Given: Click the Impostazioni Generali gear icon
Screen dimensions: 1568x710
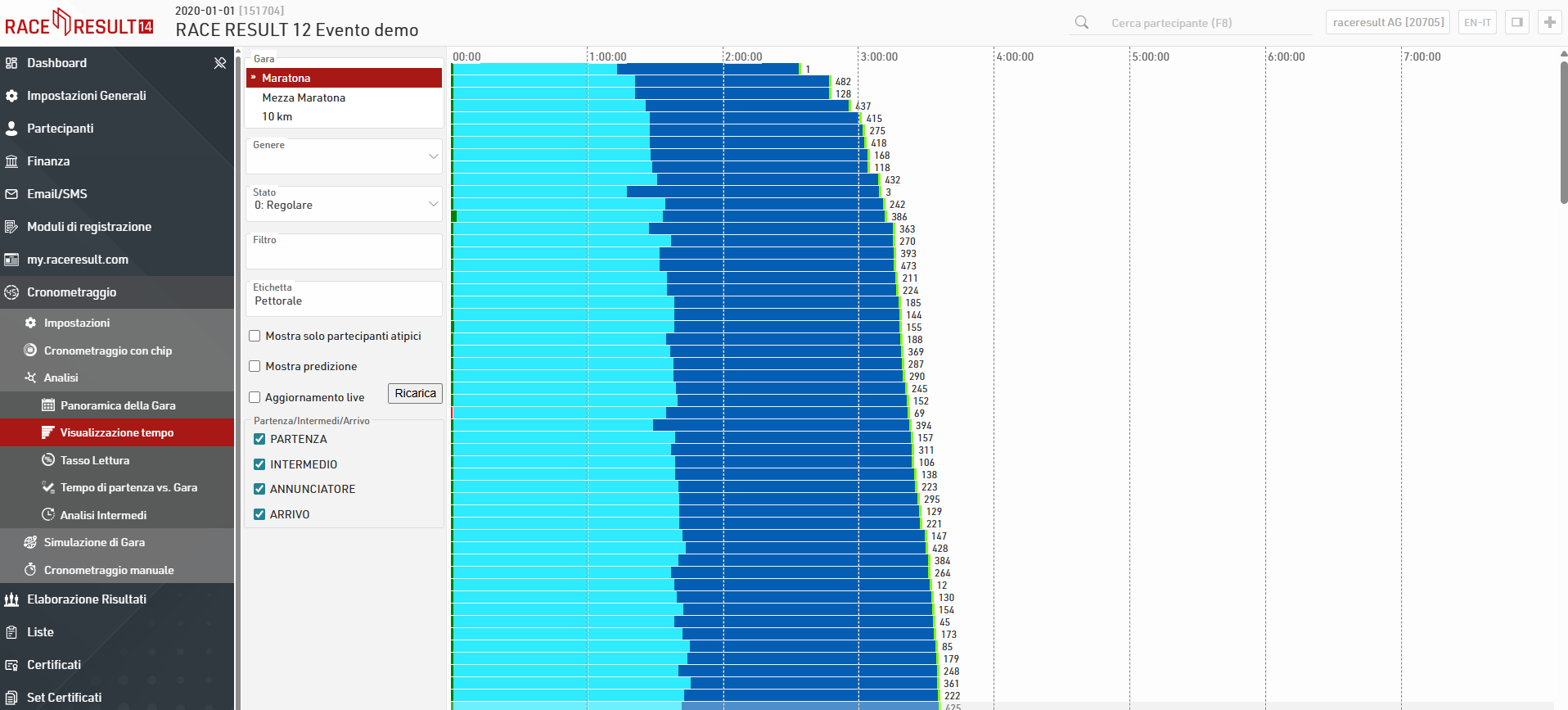Looking at the screenshot, I should (x=11, y=96).
